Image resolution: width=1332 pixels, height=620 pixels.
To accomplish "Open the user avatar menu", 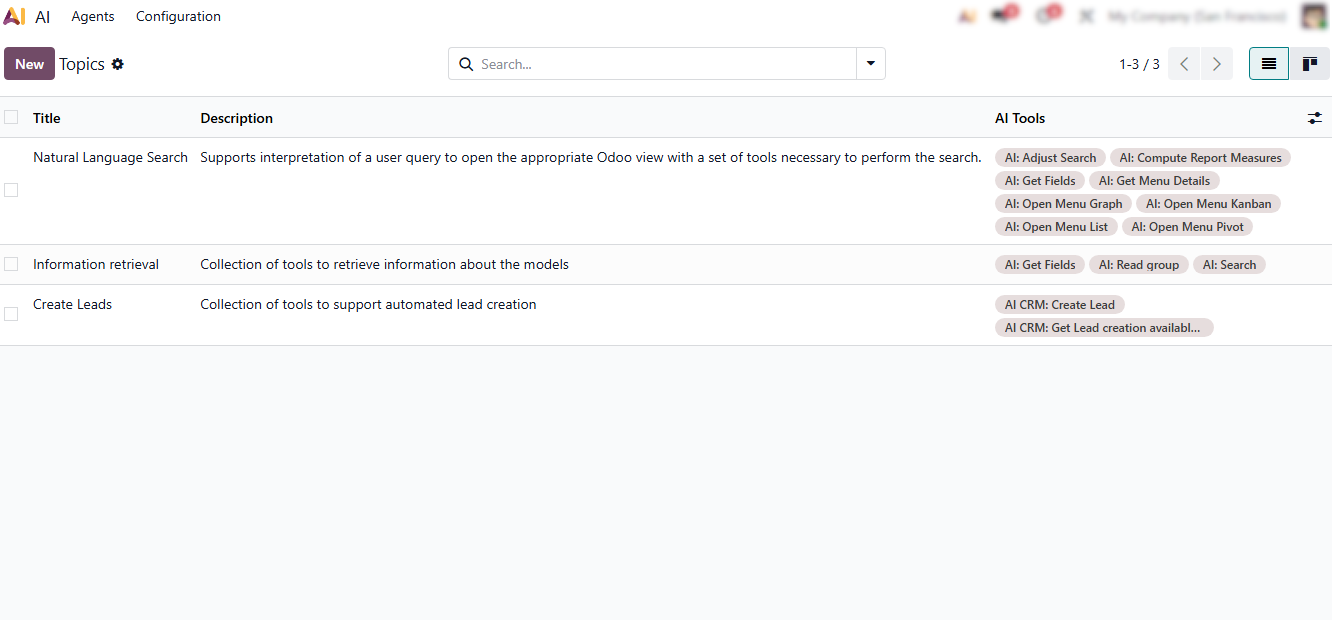I will click(1314, 16).
